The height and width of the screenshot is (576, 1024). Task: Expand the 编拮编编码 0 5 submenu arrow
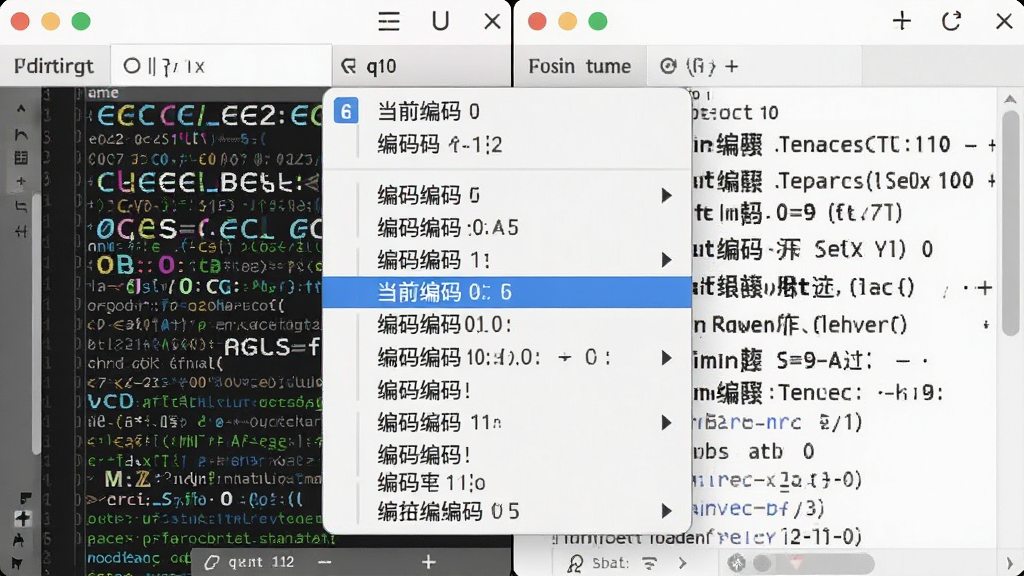click(x=666, y=511)
